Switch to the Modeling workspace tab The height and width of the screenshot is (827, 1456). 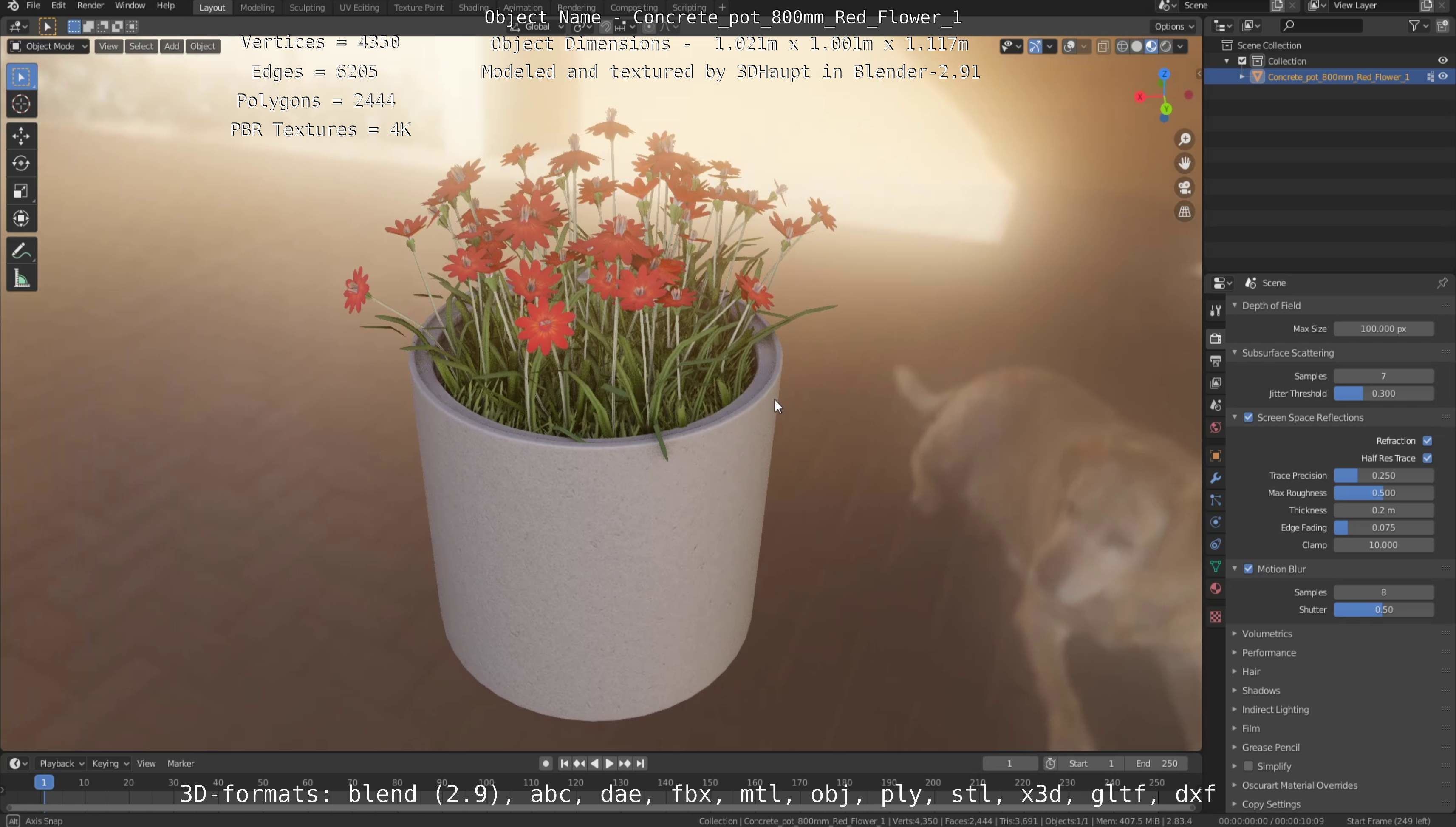pos(257,7)
